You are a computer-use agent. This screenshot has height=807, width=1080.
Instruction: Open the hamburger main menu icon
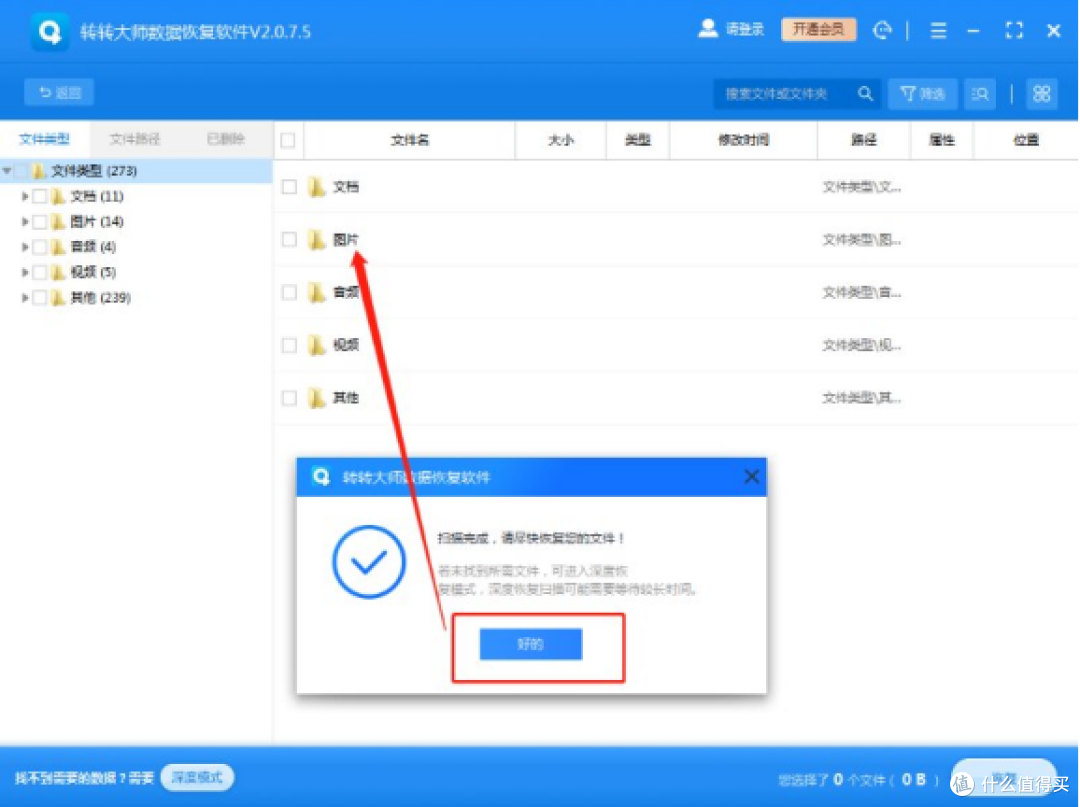938,30
